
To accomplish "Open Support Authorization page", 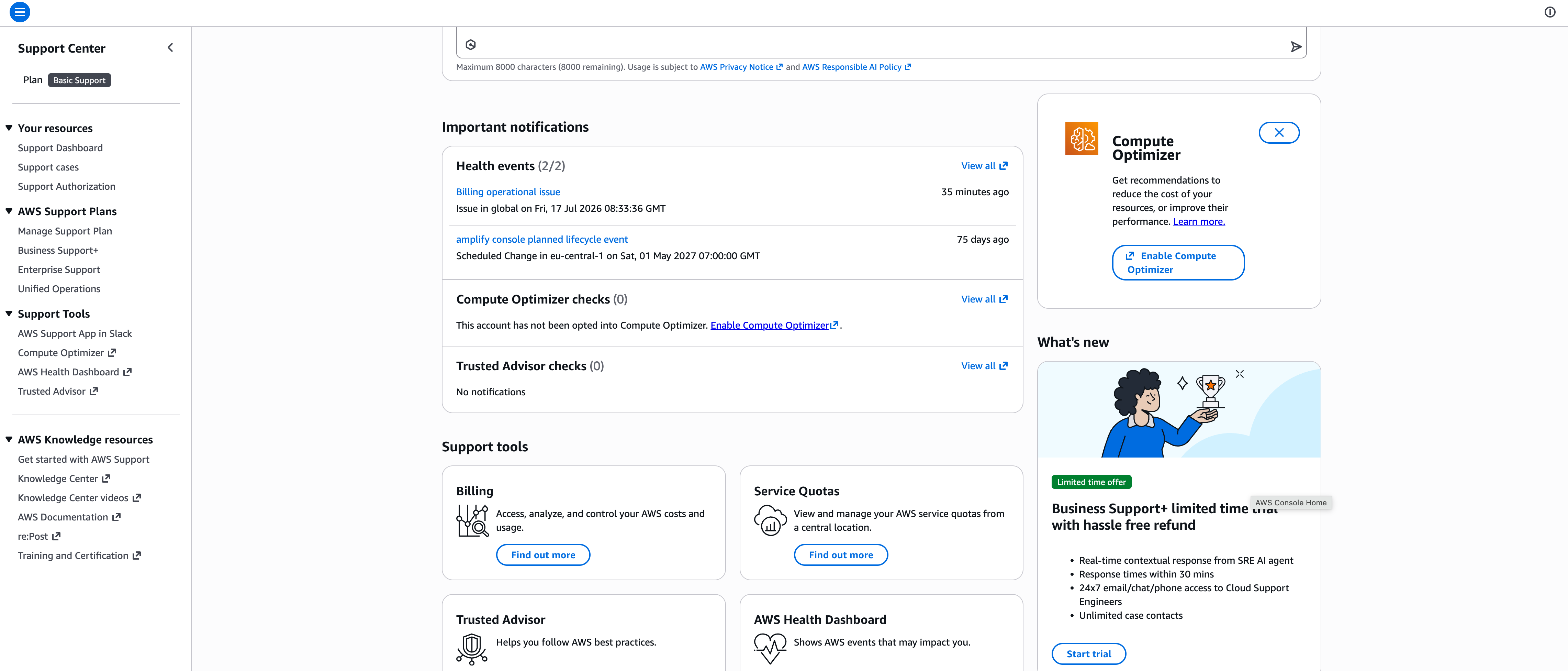I will click(x=66, y=186).
